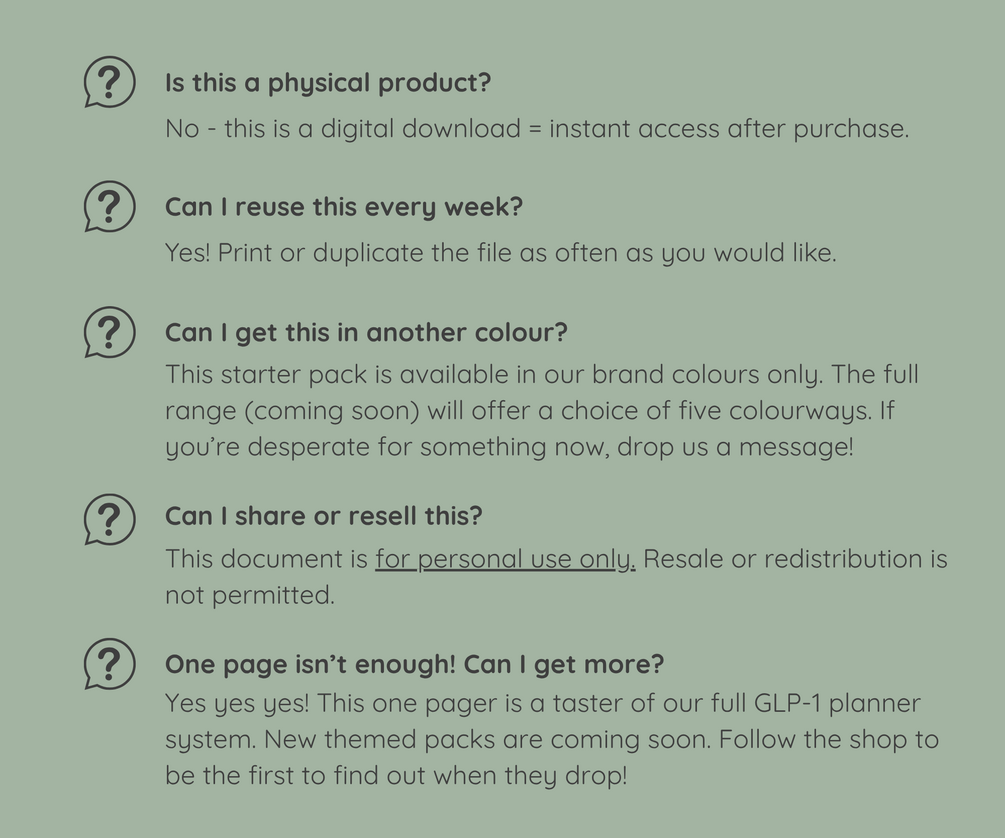Click question icon next to 'Can I reuse this every week?'
The image size is (1005, 838).
(109, 207)
